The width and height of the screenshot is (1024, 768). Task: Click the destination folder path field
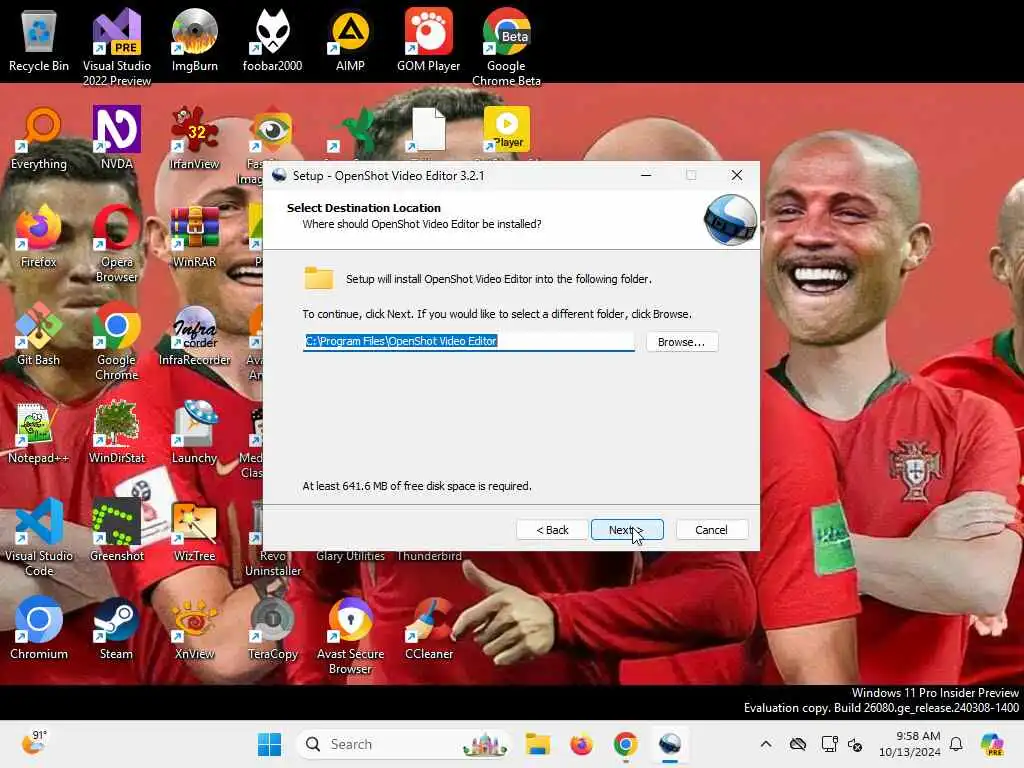pos(468,342)
